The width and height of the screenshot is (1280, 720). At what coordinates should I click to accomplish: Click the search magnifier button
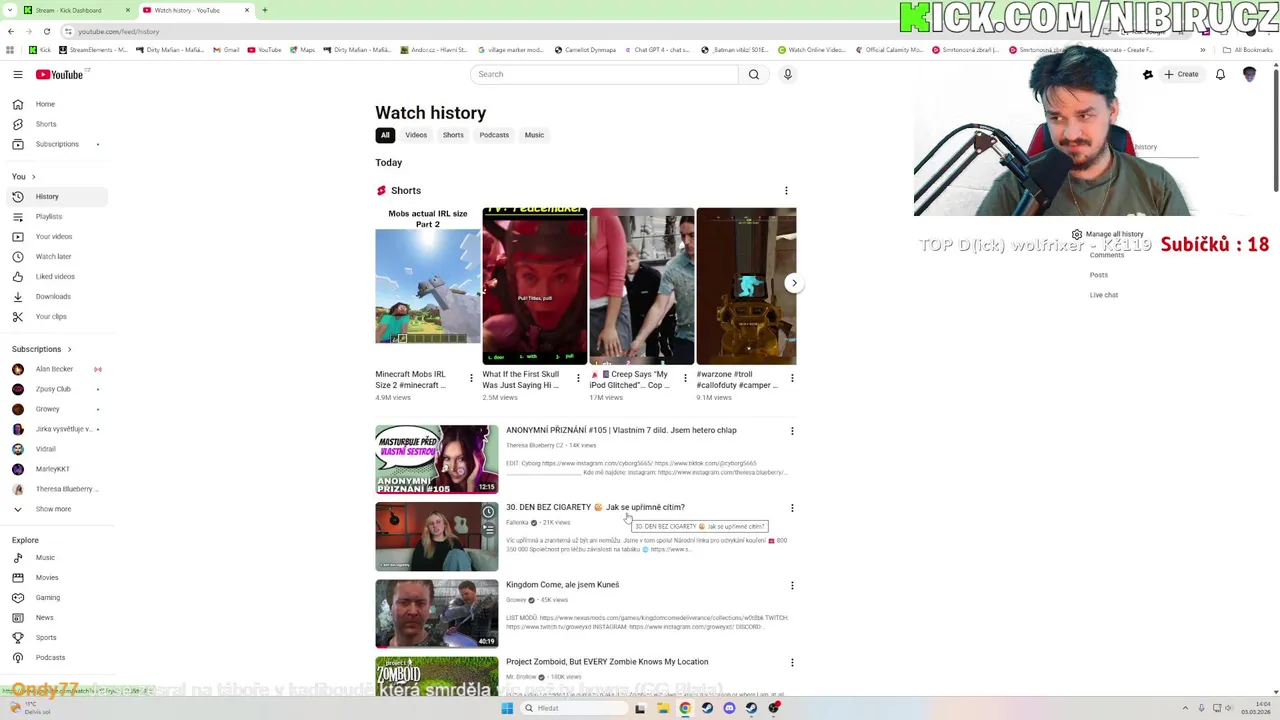click(754, 74)
